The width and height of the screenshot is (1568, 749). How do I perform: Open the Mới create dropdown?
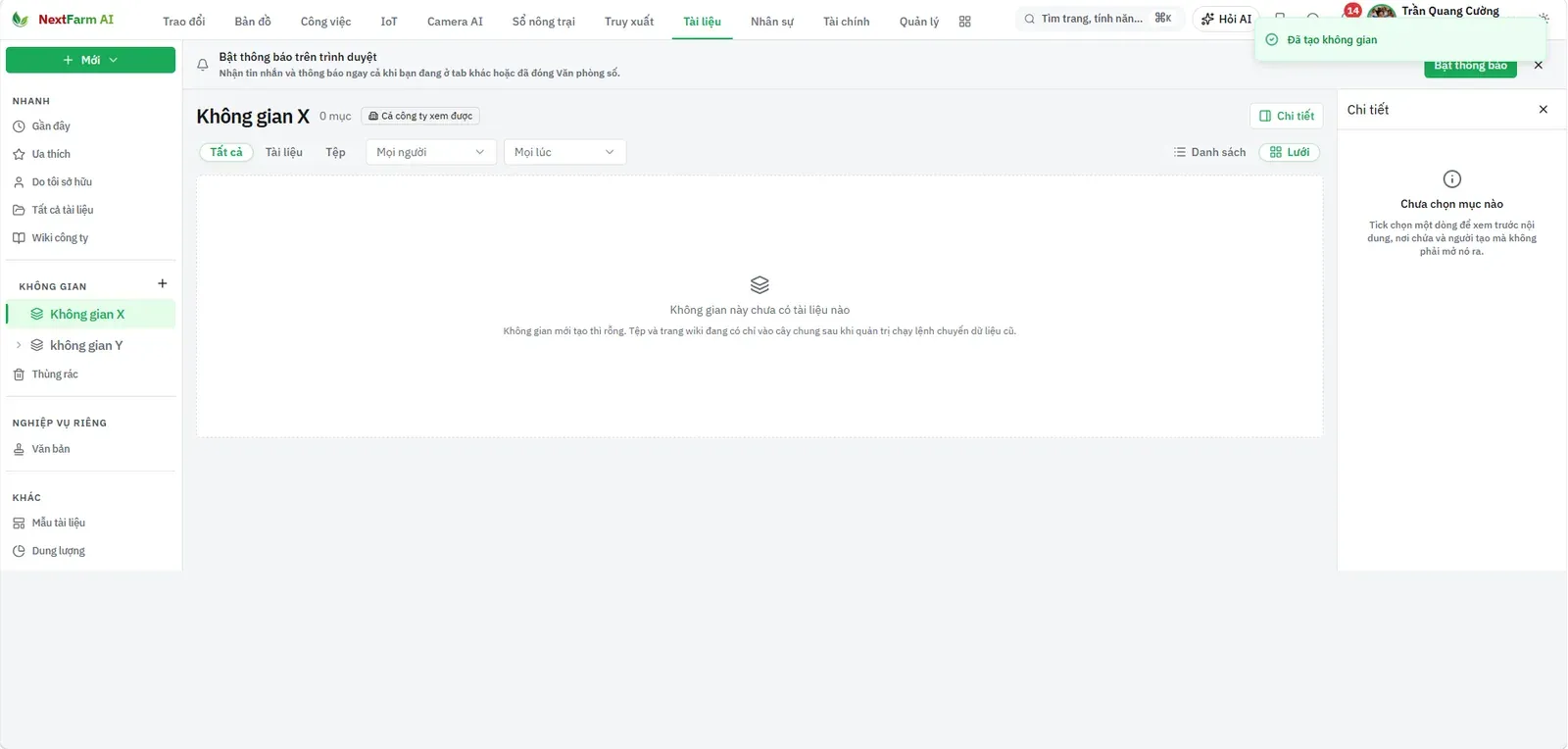pyautogui.click(x=90, y=60)
